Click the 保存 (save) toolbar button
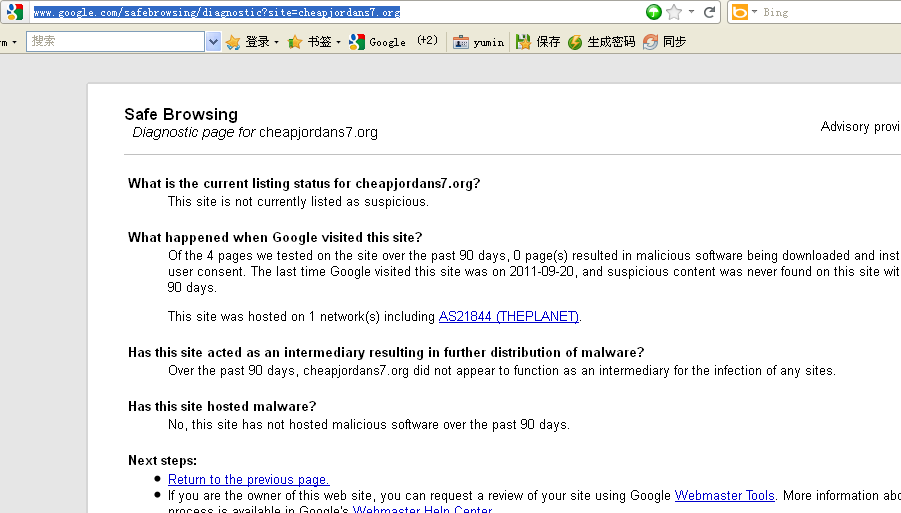Viewport: 901px width, 513px height. (538, 42)
